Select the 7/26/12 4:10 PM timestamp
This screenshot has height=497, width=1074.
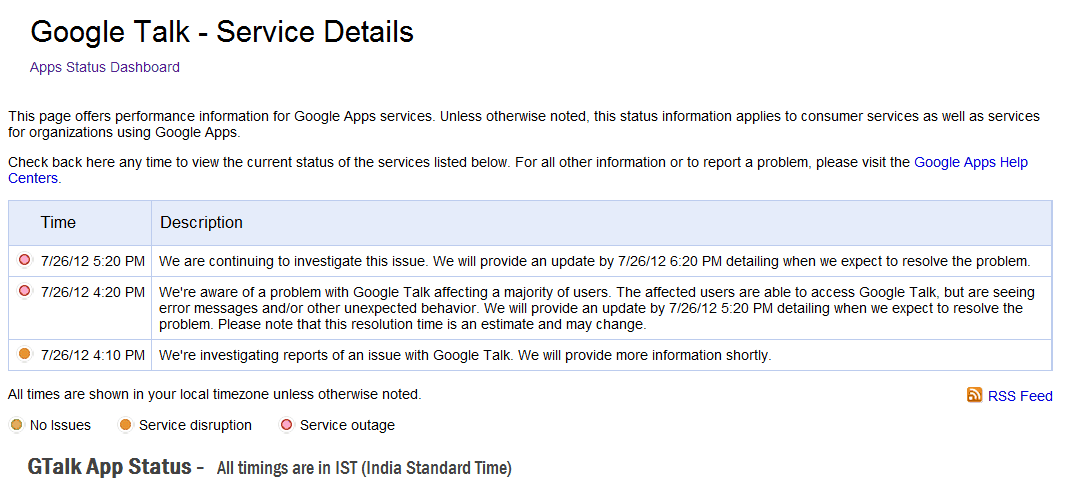click(x=92, y=355)
